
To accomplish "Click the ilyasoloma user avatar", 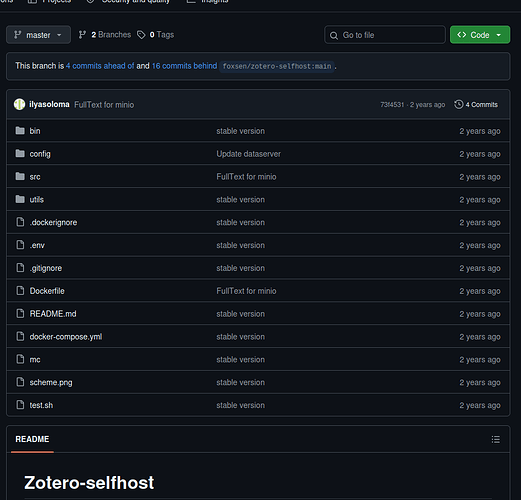I will [19, 104].
